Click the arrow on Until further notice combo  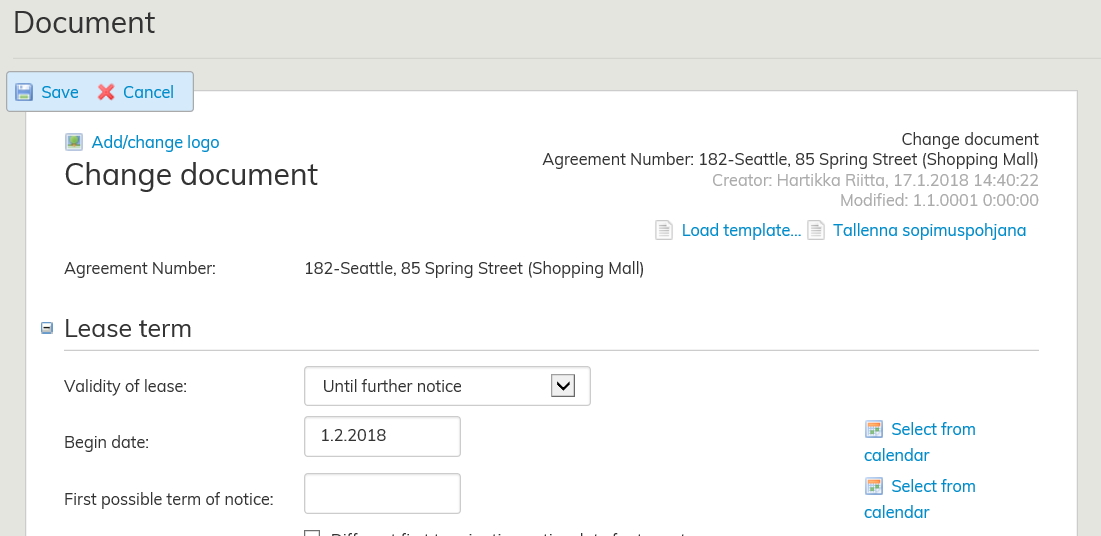pos(563,386)
